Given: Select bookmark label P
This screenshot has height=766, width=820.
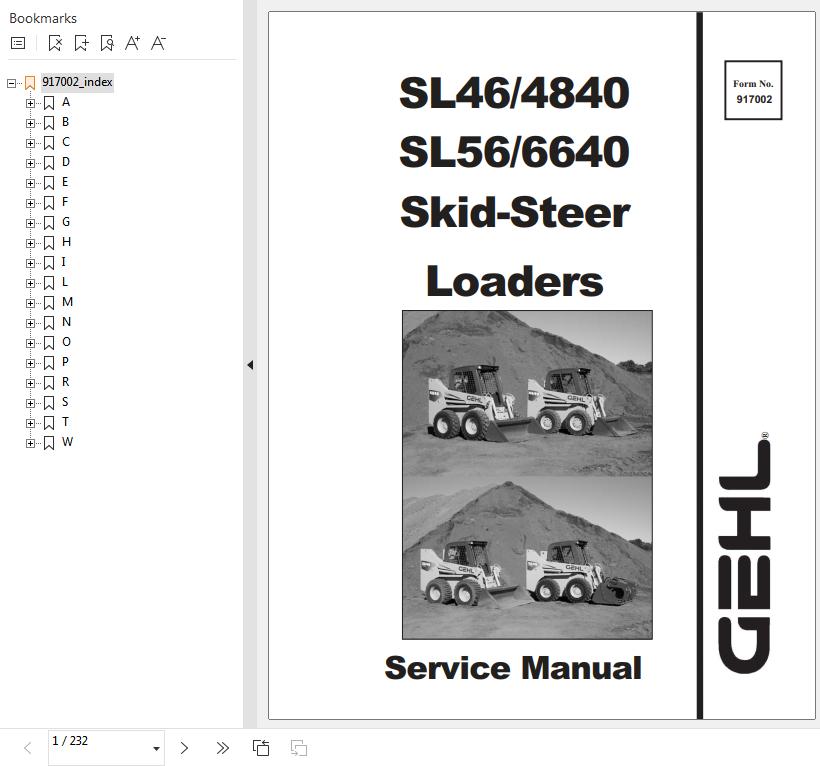Looking at the screenshot, I should click(65, 362).
